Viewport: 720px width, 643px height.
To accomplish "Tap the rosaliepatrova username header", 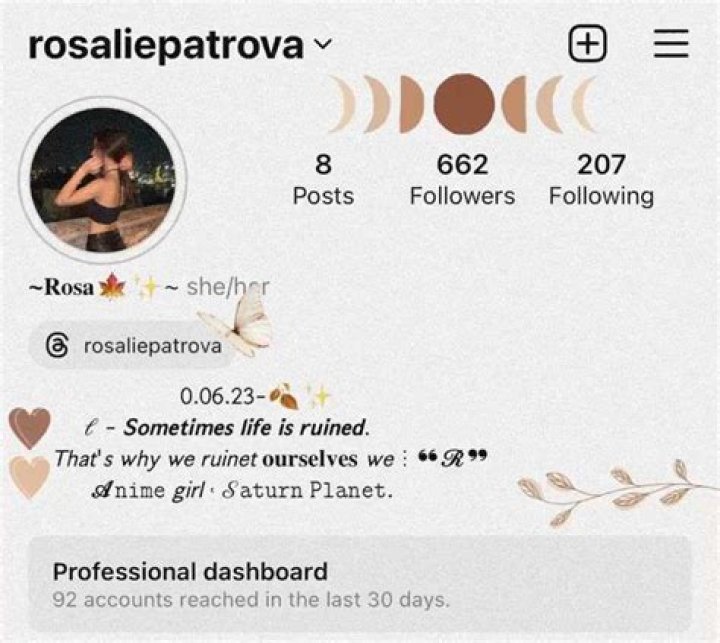I will click(166, 45).
